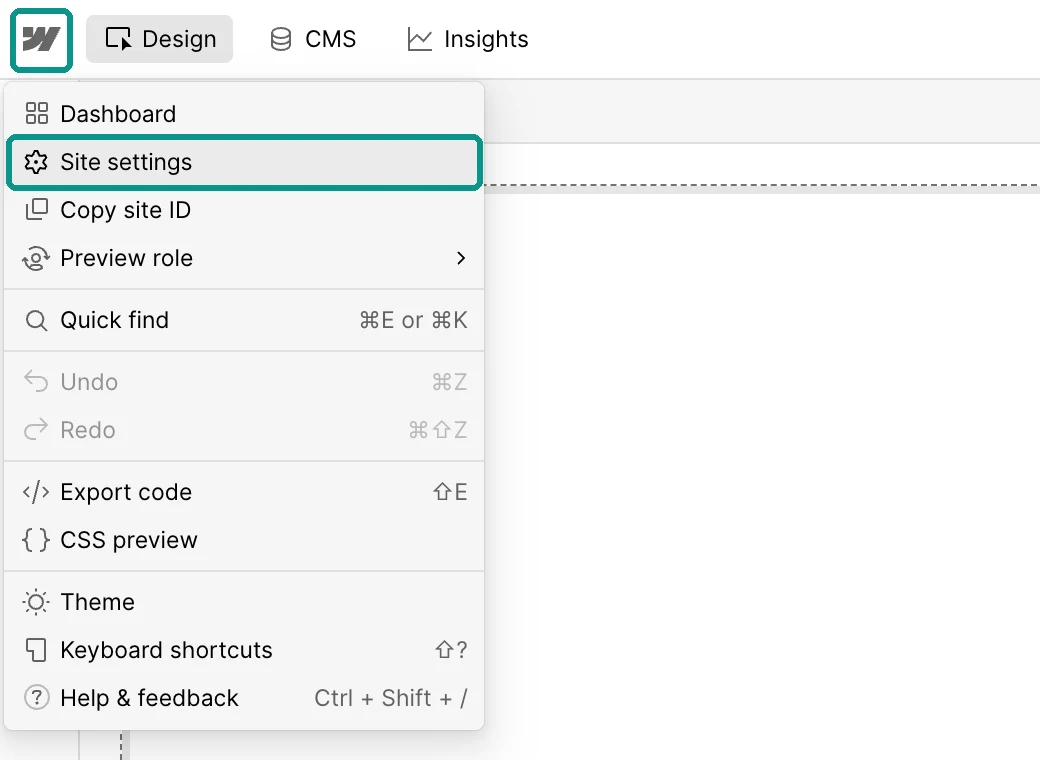The width and height of the screenshot is (1040, 760).
Task: Open CSS preview
Action: tap(244, 540)
